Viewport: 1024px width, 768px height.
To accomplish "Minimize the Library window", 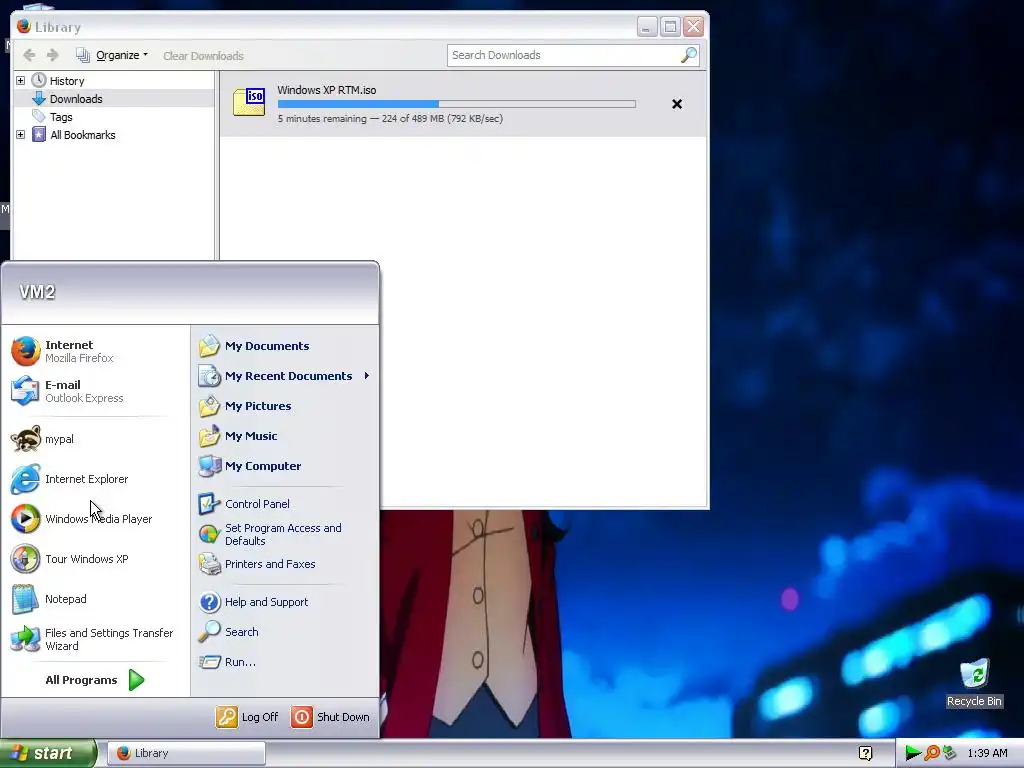I will tap(647, 27).
